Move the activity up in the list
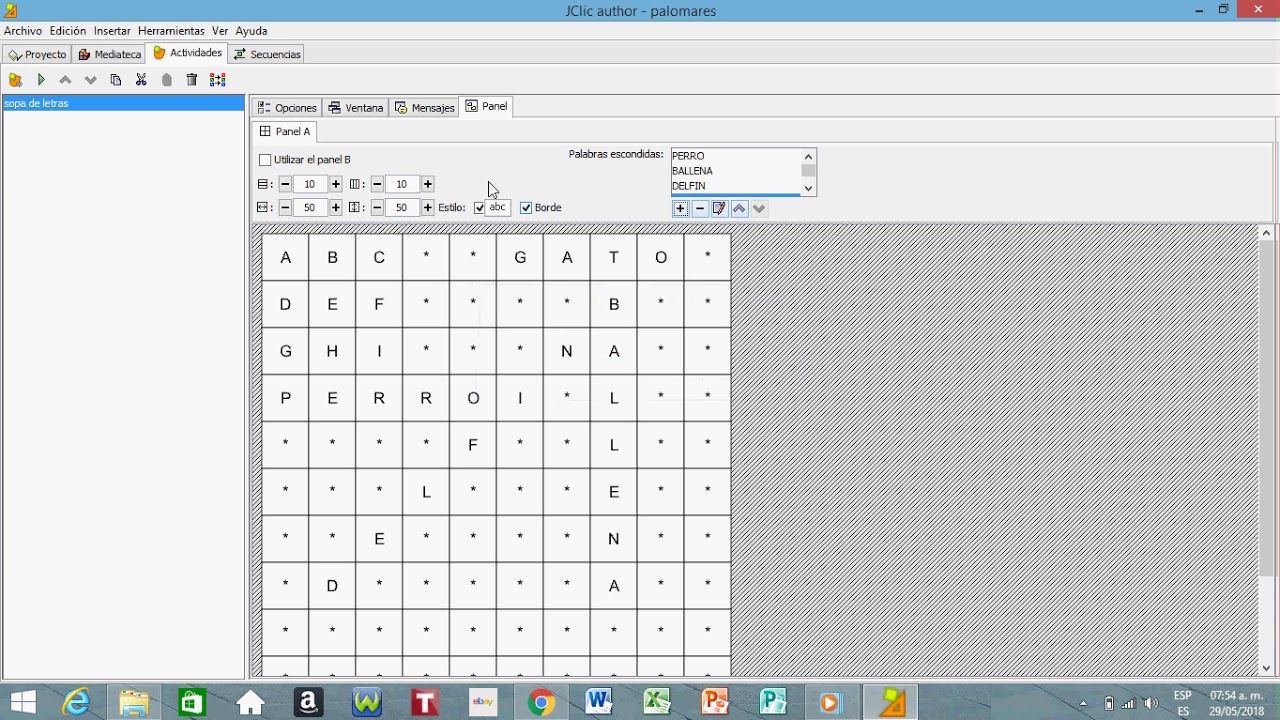Image resolution: width=1280 pixels, height=720 pixels. 66,80
